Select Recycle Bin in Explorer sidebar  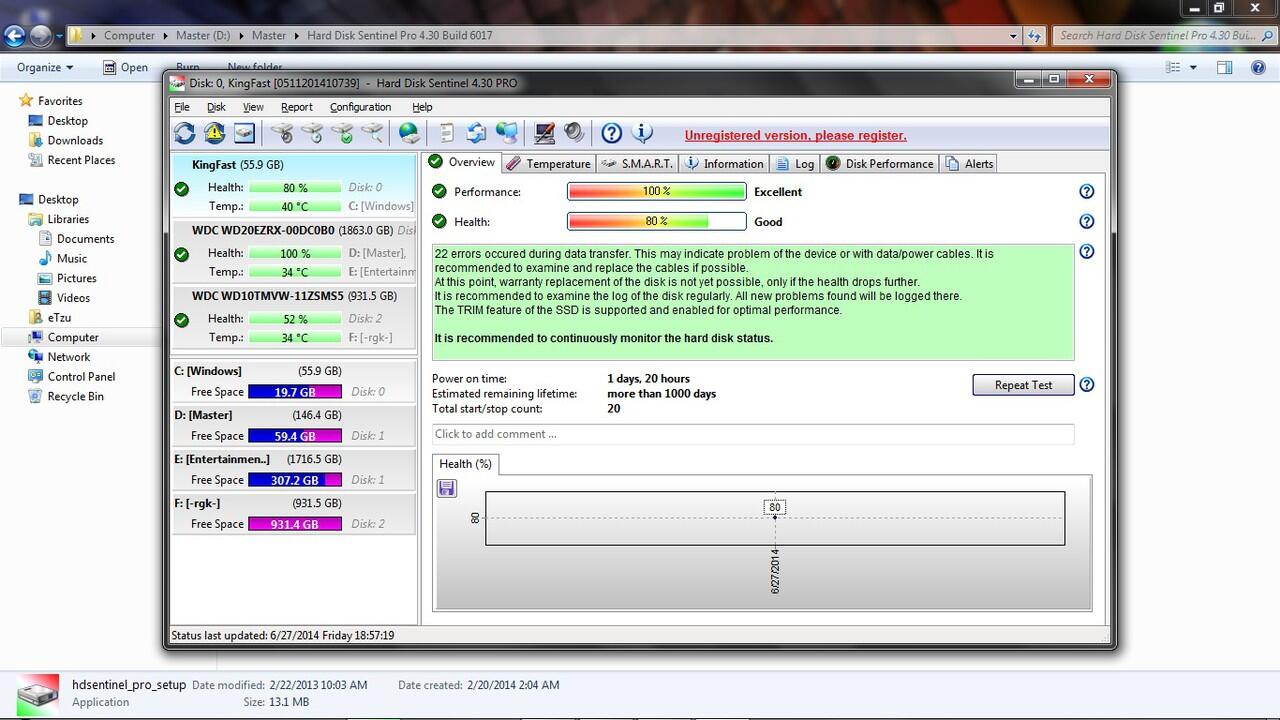(75, 396)
